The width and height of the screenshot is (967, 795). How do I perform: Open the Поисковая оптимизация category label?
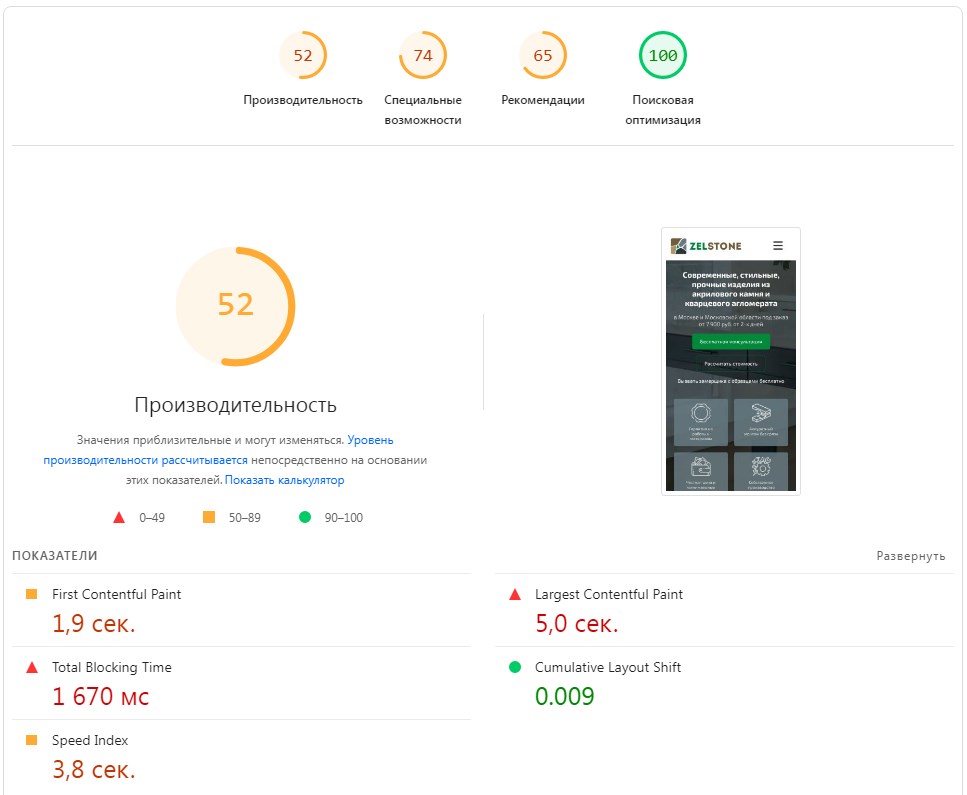[662, 110]
